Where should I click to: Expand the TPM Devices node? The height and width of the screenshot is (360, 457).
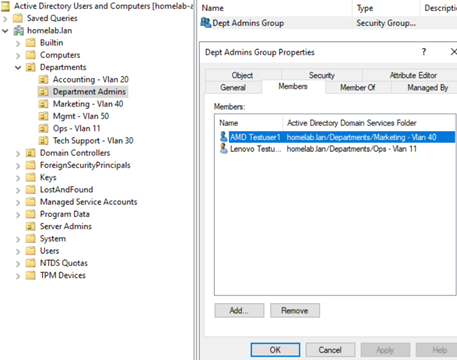18,276
